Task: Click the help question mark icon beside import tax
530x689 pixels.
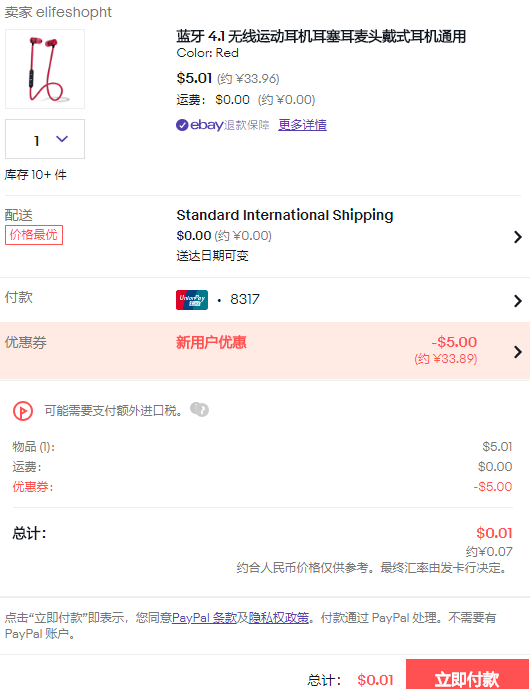Action: pyautogui.click(x=200, y=410)
